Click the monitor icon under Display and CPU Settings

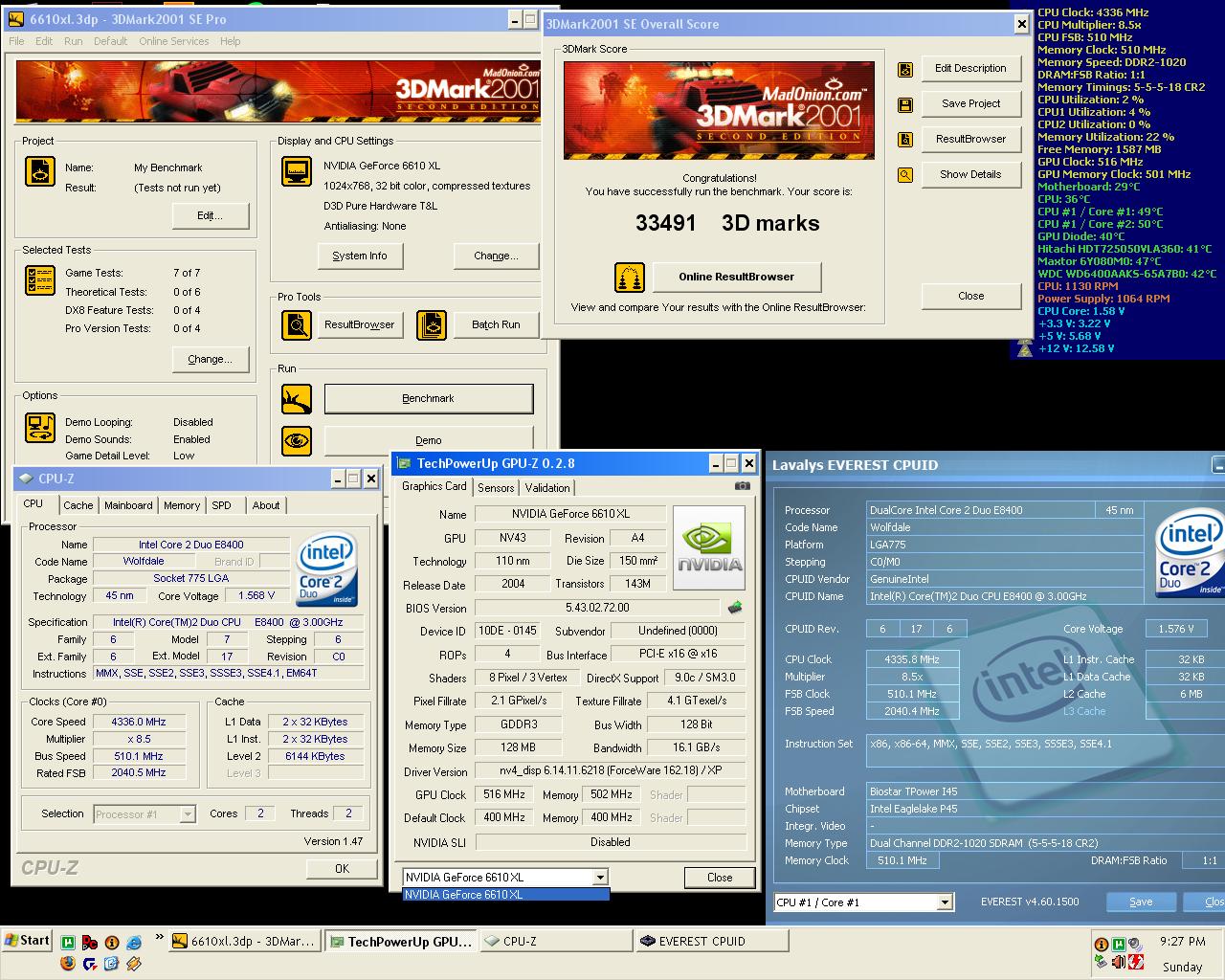297,171
